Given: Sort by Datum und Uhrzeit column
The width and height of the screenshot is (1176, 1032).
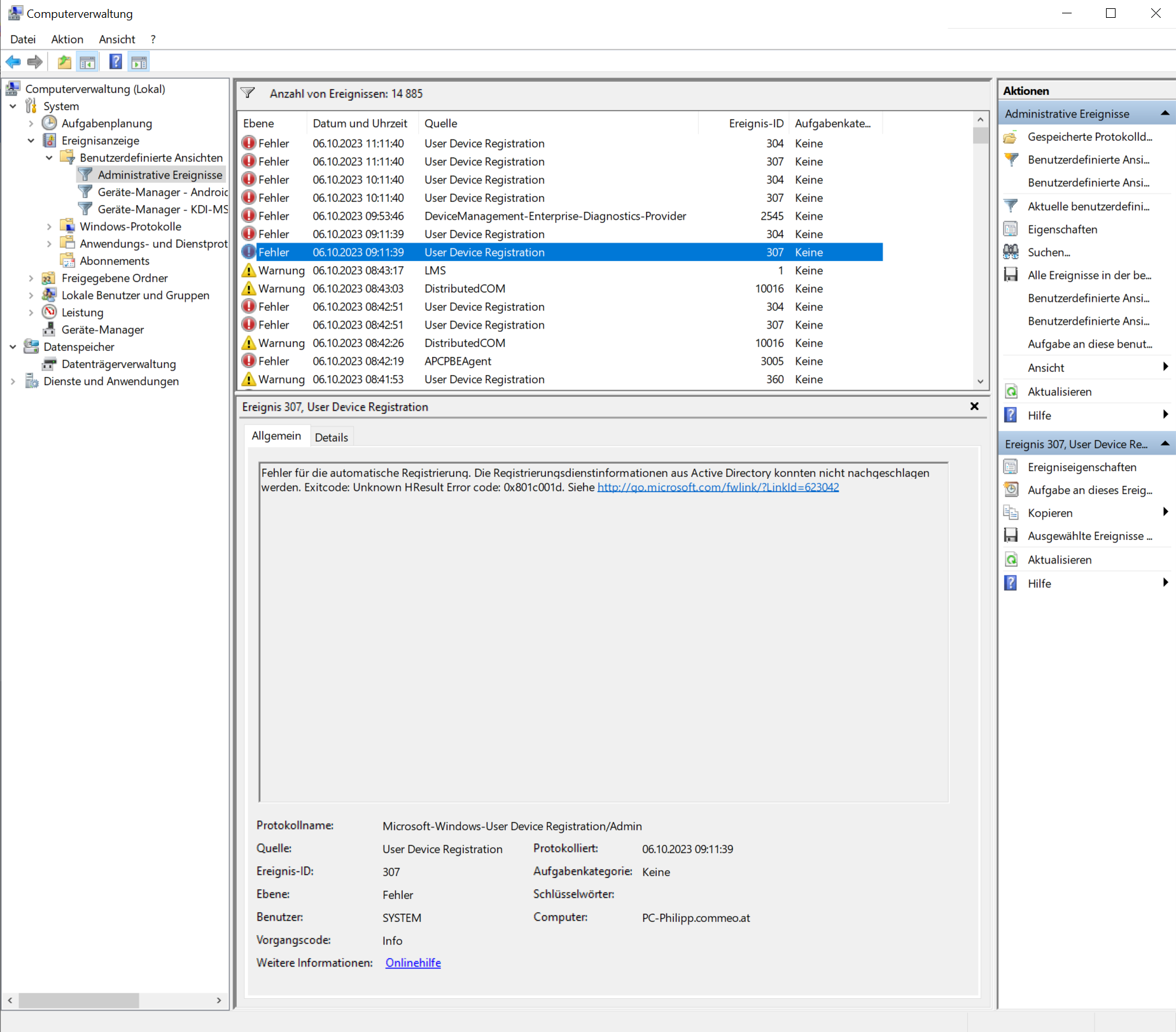Looking at the screenshot, I should (x=363, y=123).
